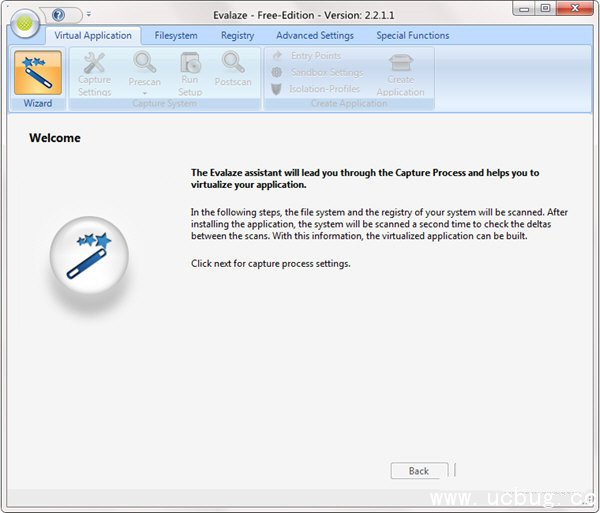600x513 pixels.
Task: Open Entry Points option
Action: tap(307, 56)
